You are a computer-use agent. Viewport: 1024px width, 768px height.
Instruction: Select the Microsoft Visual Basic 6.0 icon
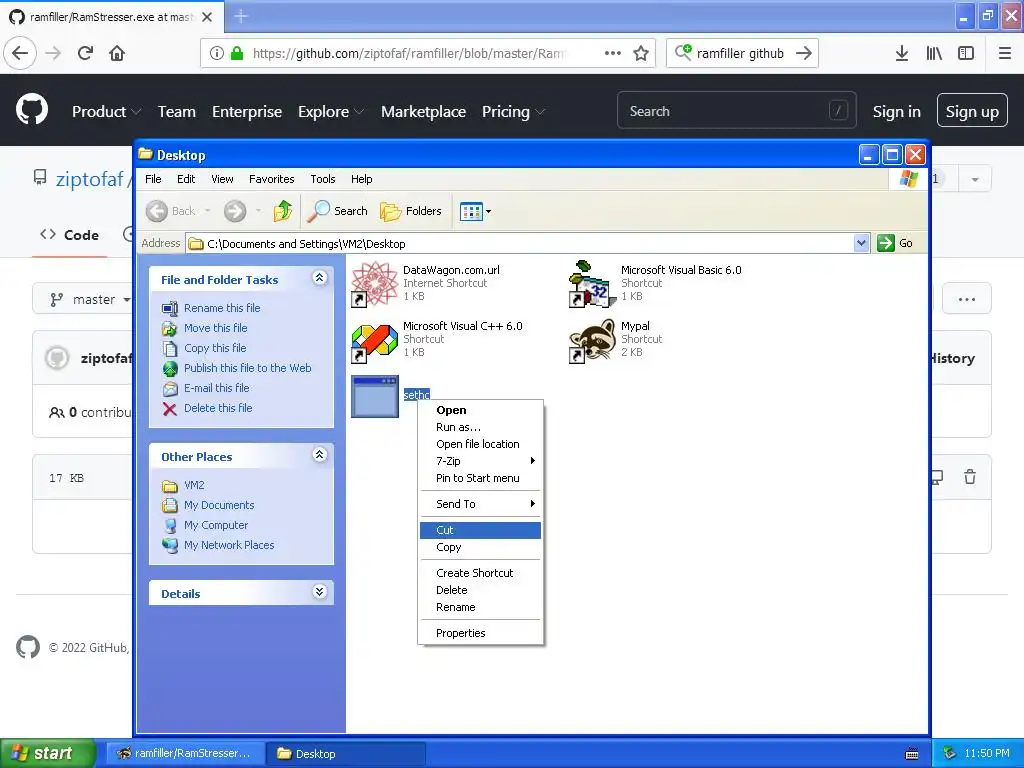[x=592, y=284]
